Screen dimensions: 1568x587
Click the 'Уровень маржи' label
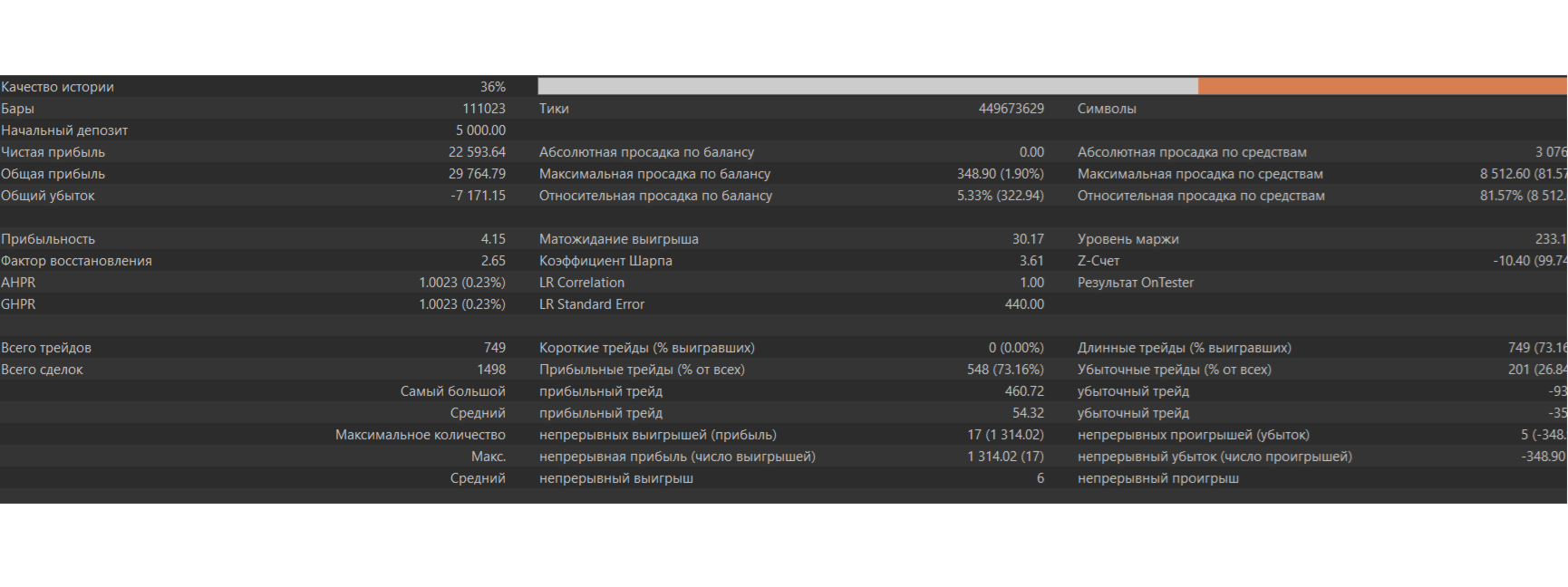coord(1128,239)
